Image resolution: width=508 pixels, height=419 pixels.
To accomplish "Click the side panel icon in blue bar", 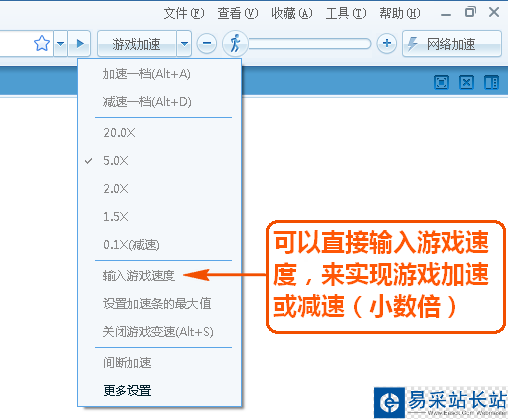I will click(x=491, y=82).
